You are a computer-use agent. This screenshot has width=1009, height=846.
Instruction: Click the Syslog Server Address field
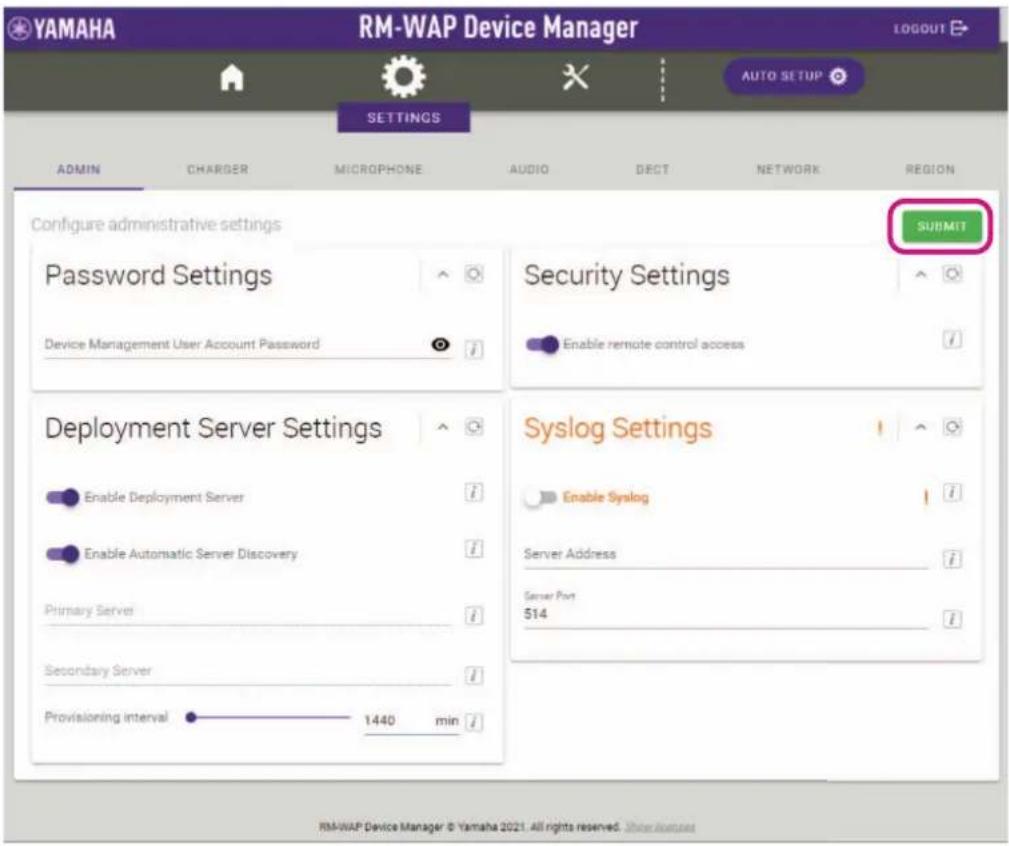pyautogui.click(x=726, y=556)
